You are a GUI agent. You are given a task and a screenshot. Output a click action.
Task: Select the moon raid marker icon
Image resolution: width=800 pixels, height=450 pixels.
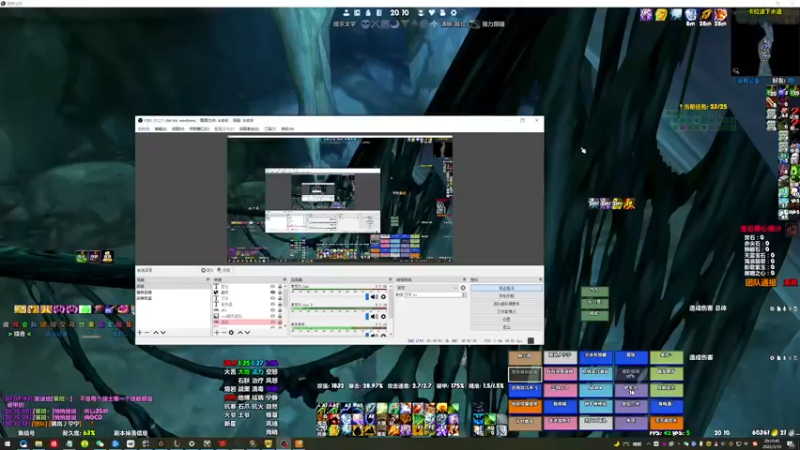(394, 24)
